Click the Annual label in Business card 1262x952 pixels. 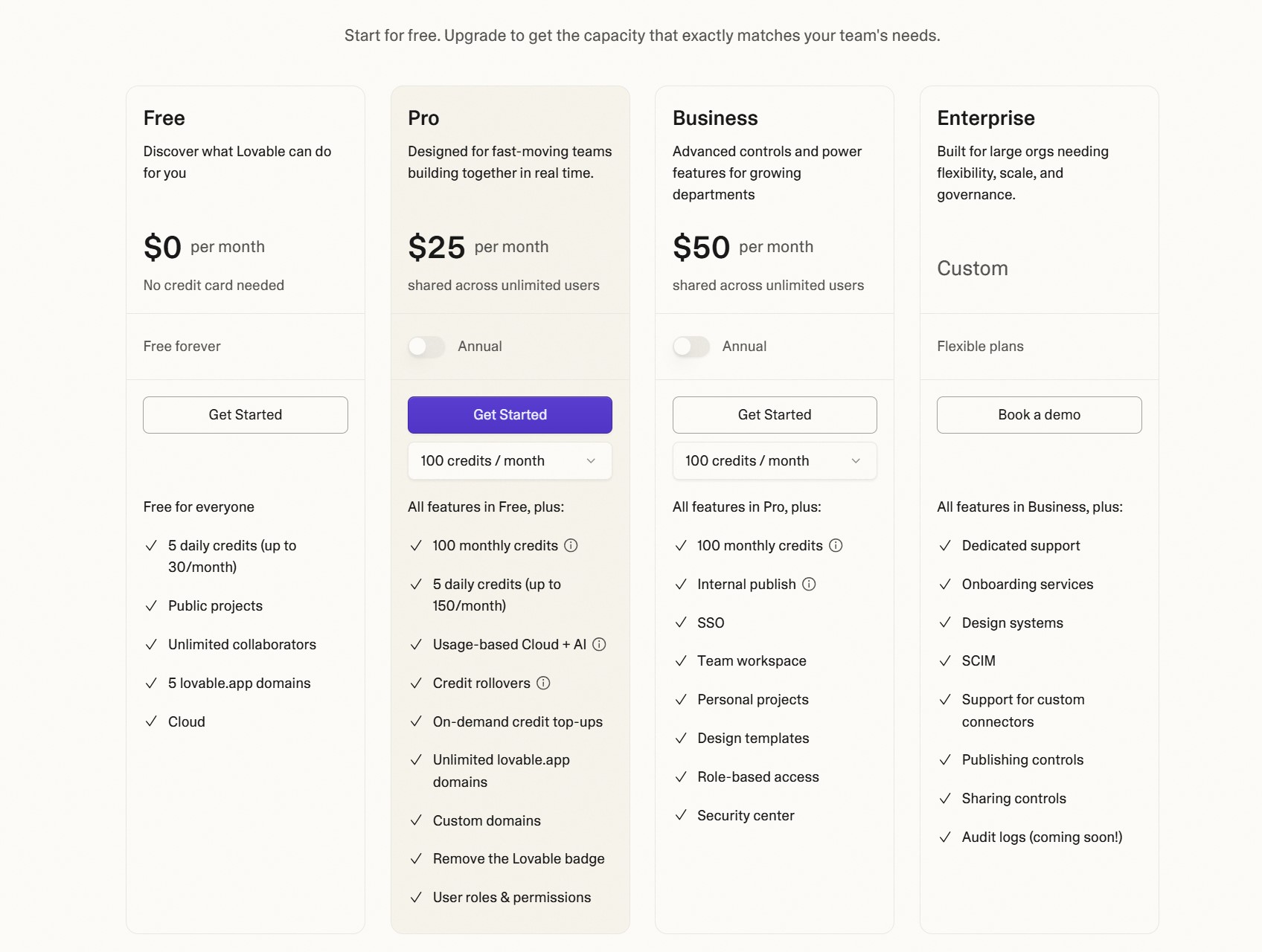744,347
